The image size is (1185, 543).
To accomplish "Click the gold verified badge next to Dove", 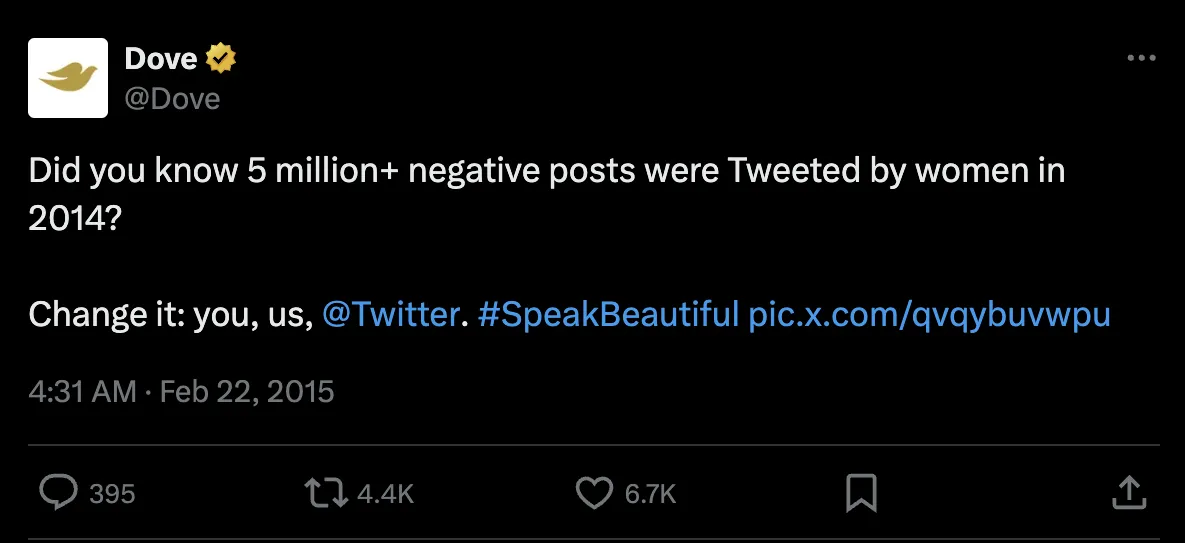I will pos(221,58).
